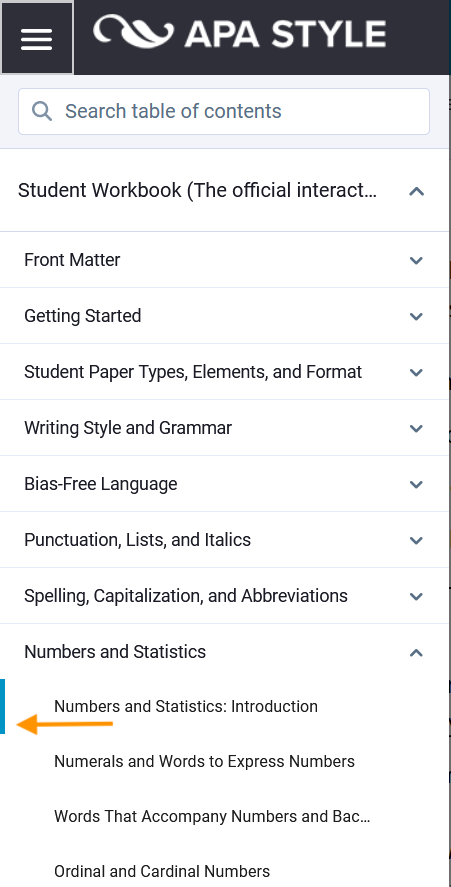
Task: Click the search magnifier icon
Action: pos(42,111)
